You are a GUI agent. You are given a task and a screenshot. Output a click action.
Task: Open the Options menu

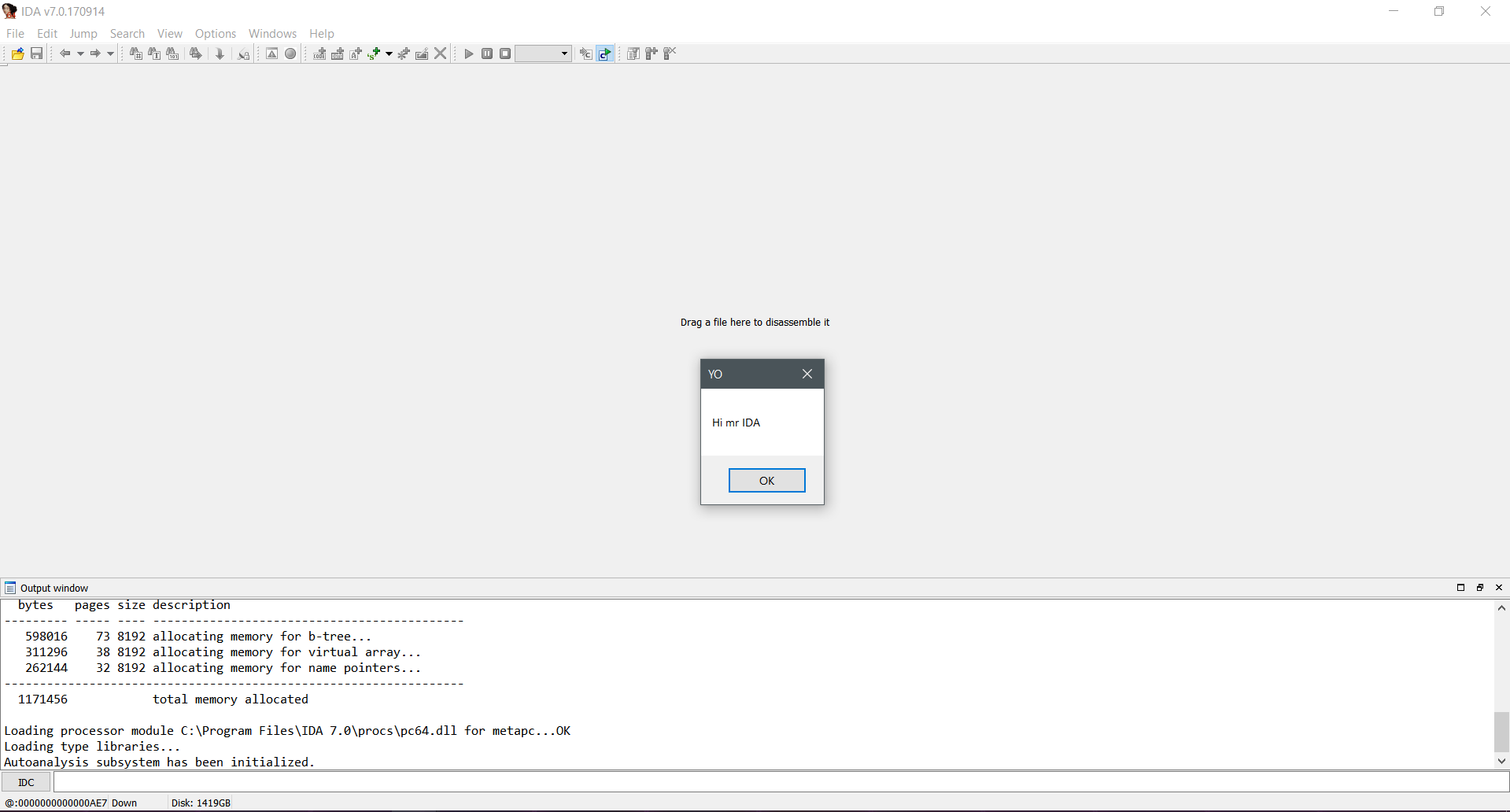216,34
